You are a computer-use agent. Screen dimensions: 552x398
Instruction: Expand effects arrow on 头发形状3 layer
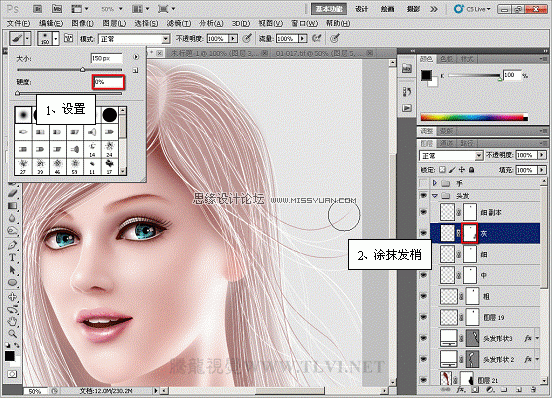pos(537,339)
